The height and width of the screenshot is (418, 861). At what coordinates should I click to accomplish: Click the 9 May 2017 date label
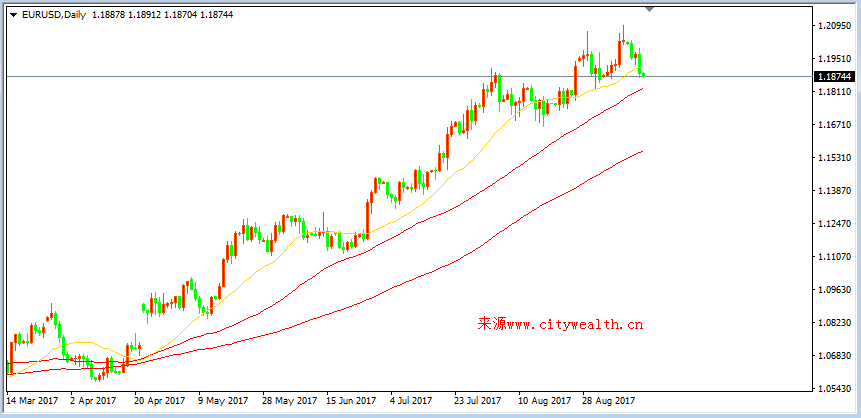click(222, 401)
